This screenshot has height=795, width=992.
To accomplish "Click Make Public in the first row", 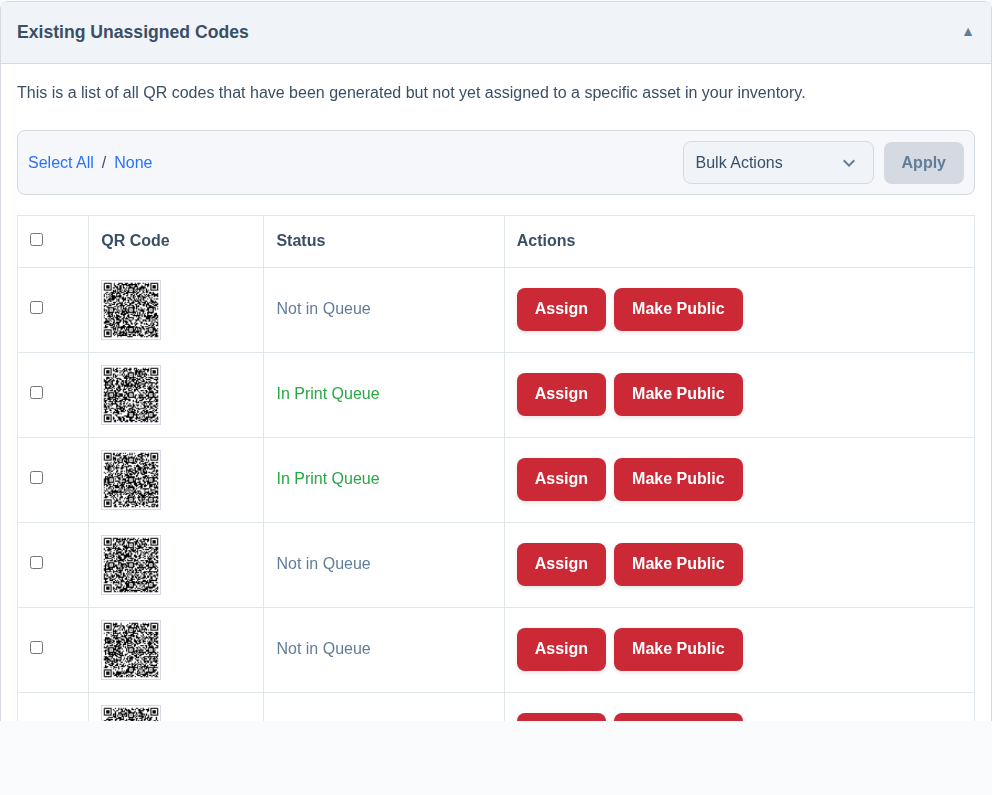I will coord(678,309).
